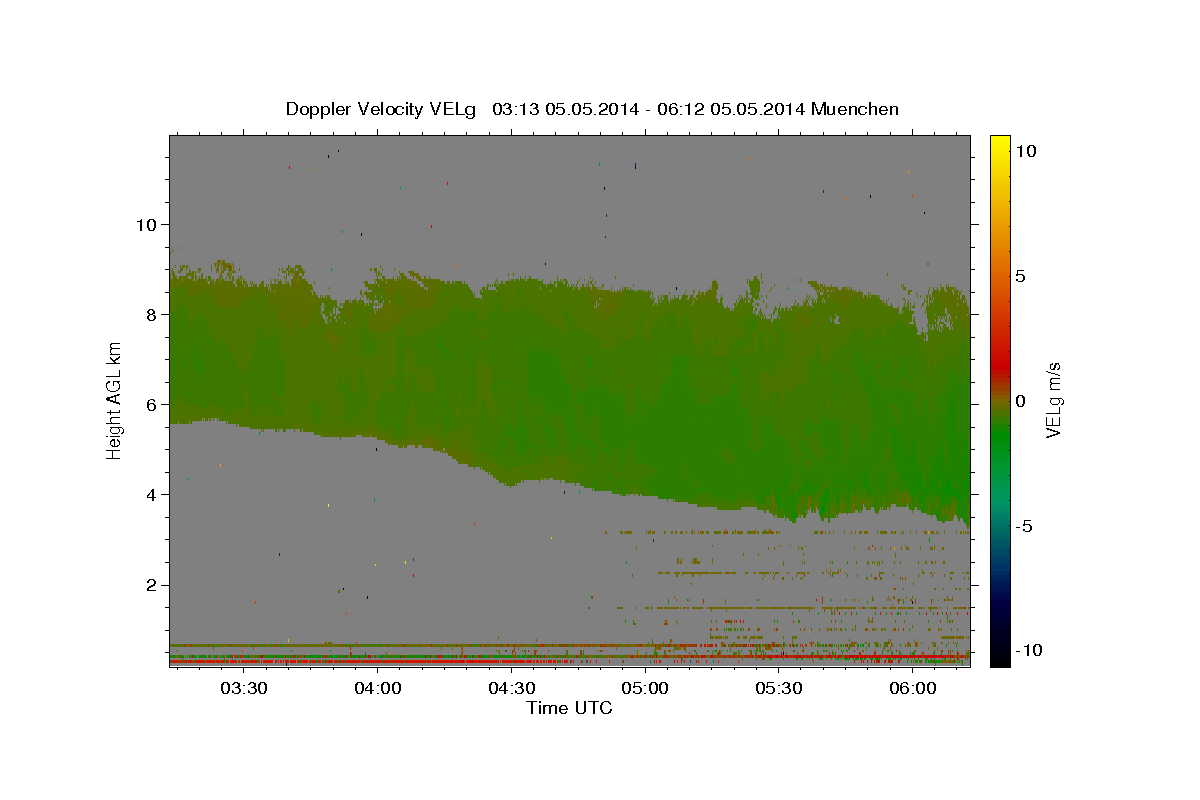Click the 'VELg m/s' colorbar label
The image size is (1200, 800).
pyautogui.click(x=1054, y=400)
